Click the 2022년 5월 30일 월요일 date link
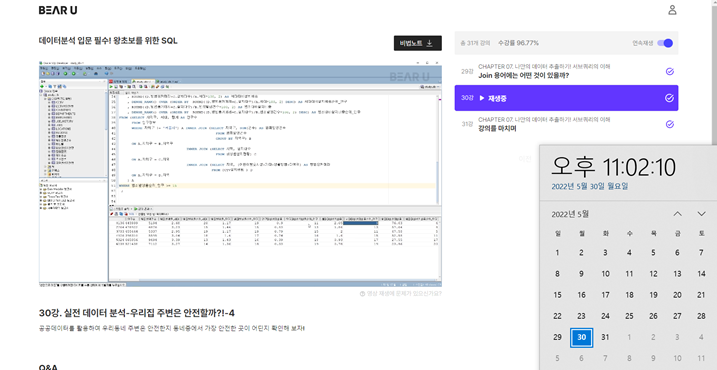This screenshot has height=370, width=717. [x=590, y=186]
